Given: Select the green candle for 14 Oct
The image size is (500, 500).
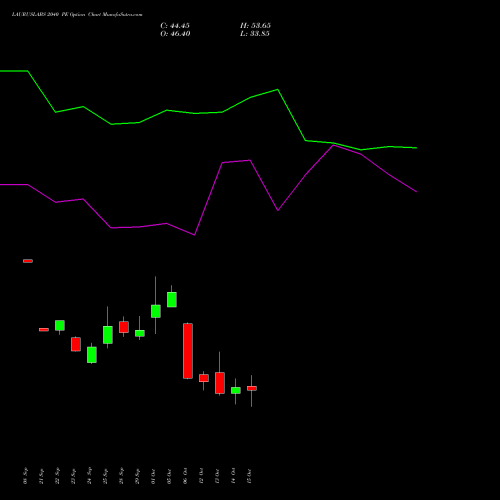Looking at the screenshot, I should 236,390.
